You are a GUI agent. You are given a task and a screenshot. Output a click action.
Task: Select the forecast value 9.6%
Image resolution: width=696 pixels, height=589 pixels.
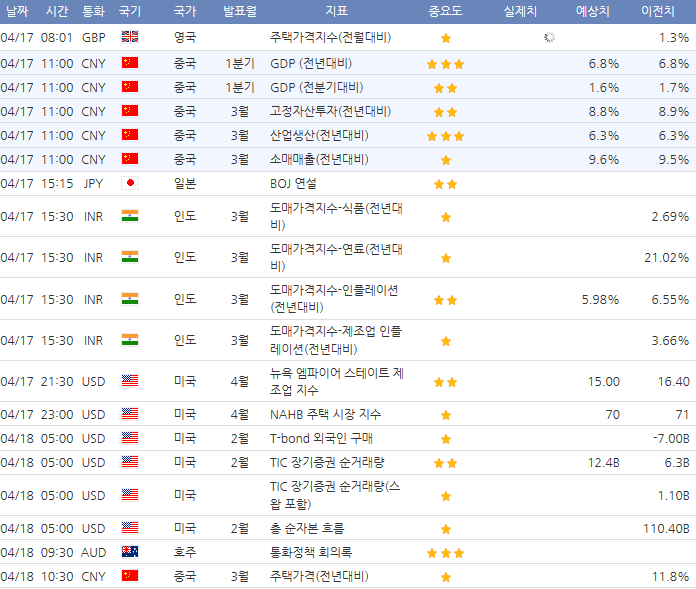tap(604, 159)
